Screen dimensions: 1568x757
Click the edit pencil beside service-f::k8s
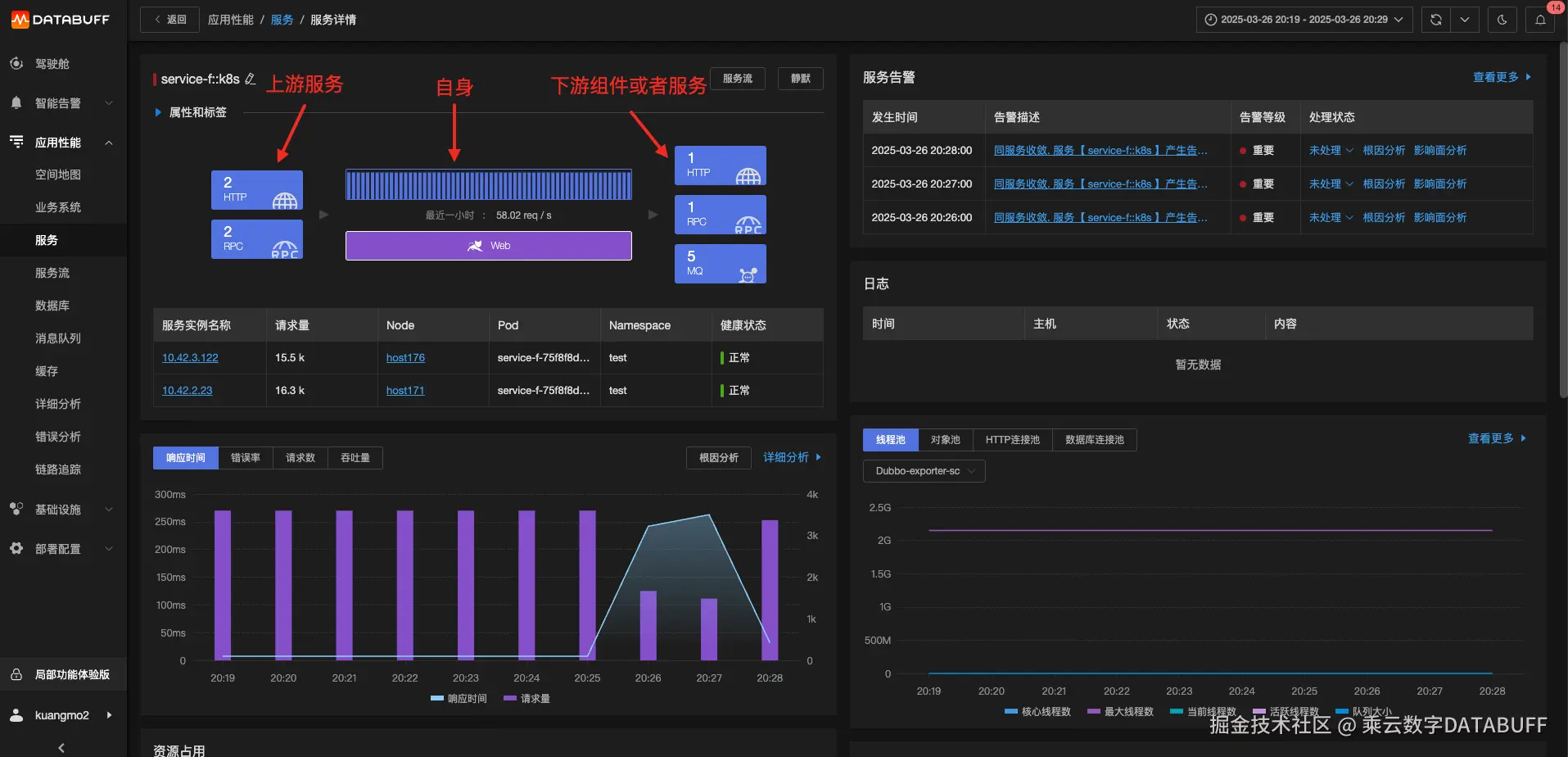(x=251, y=79)
